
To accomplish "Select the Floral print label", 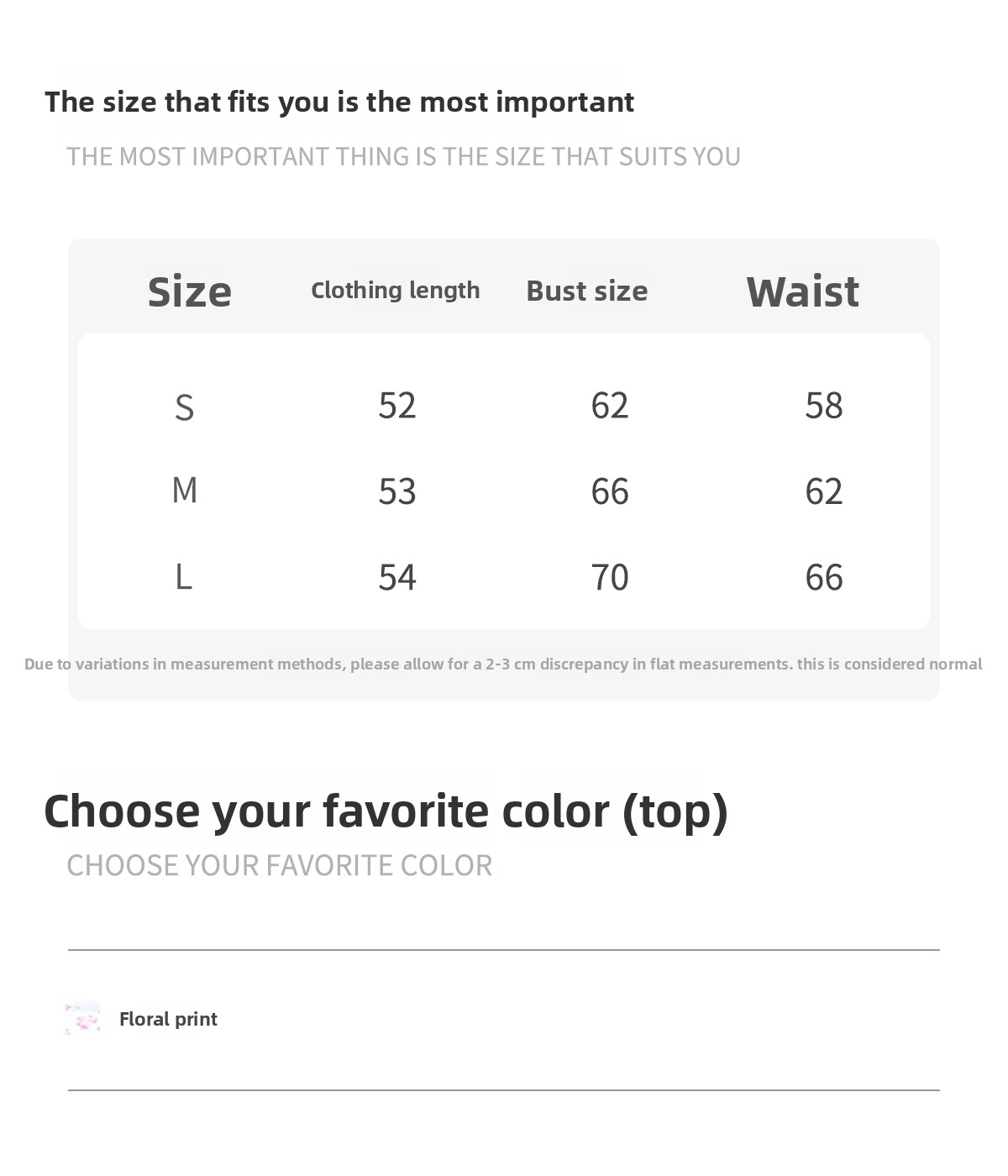I will pos(168,1019).
